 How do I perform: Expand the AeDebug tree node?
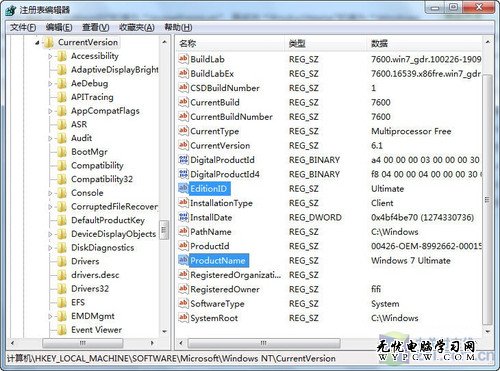[x=50, y=84]
